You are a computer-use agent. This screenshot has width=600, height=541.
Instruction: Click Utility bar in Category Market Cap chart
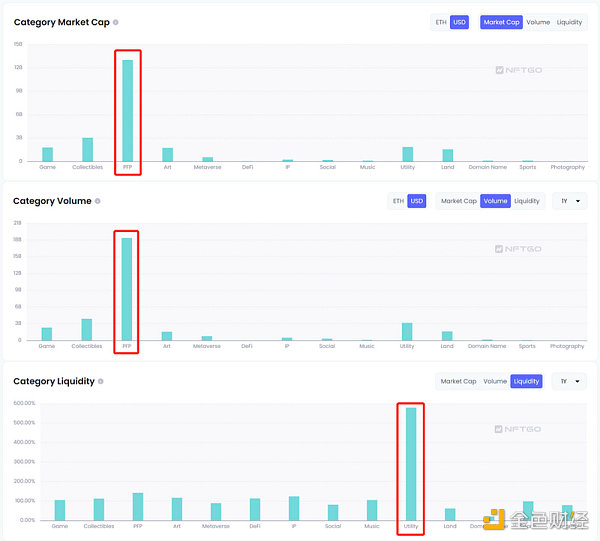[408, 154]
